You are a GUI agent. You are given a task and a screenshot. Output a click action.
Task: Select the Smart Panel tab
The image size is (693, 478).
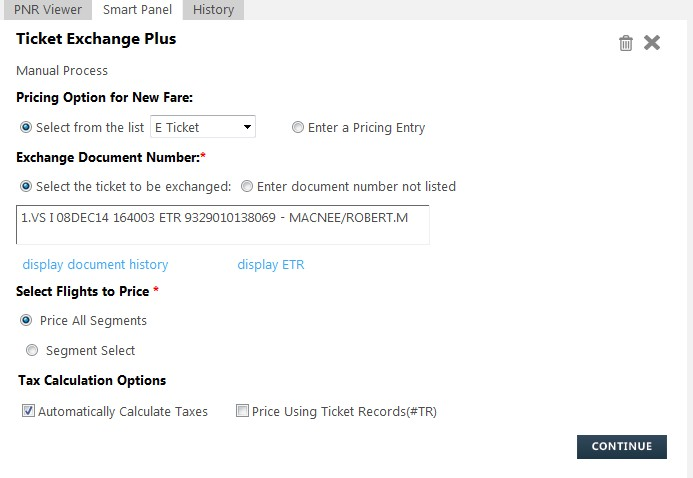[x=137, y=10]
